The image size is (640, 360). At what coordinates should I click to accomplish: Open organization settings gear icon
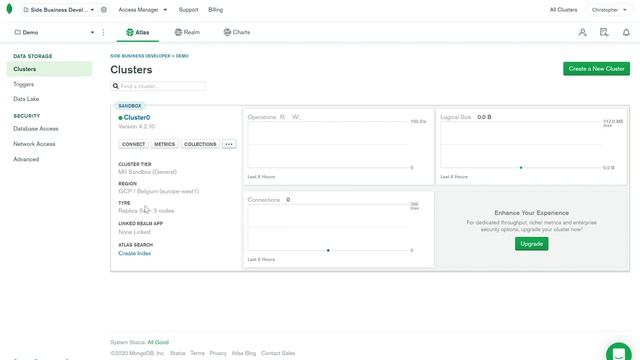[104, 10]
